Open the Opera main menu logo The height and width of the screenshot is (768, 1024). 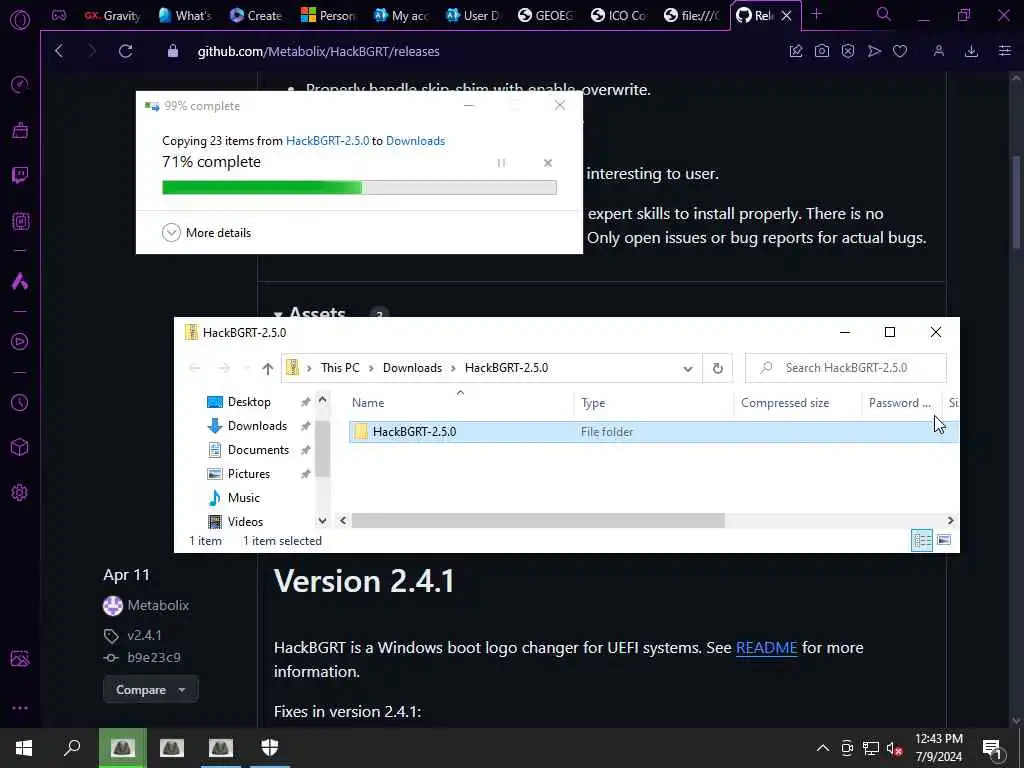coord(20,20)
